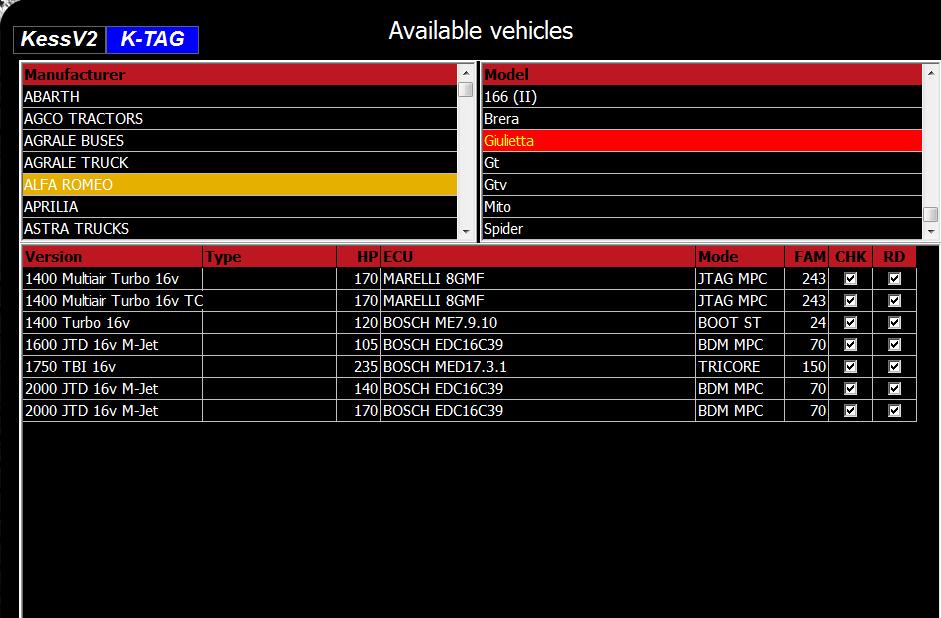Click BOSCH ME7.9.10 ECU cell
The width and height of the screenshot is (941, 618).
(x=538, y=323)
